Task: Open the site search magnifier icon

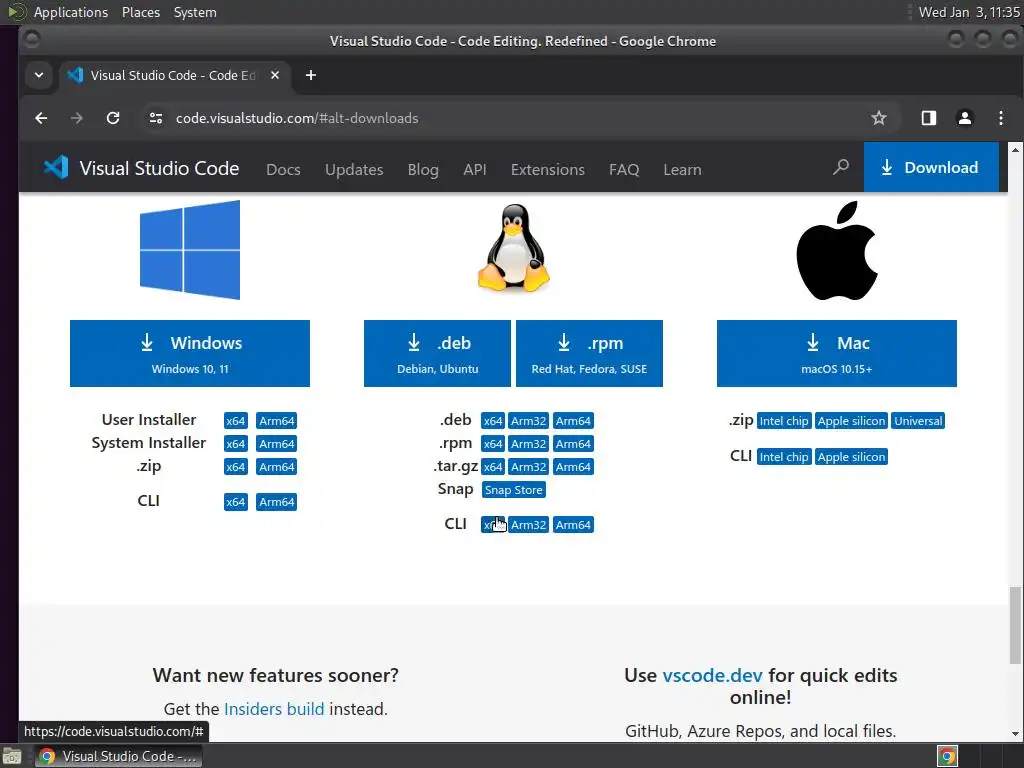Action: tap(841, 167)
